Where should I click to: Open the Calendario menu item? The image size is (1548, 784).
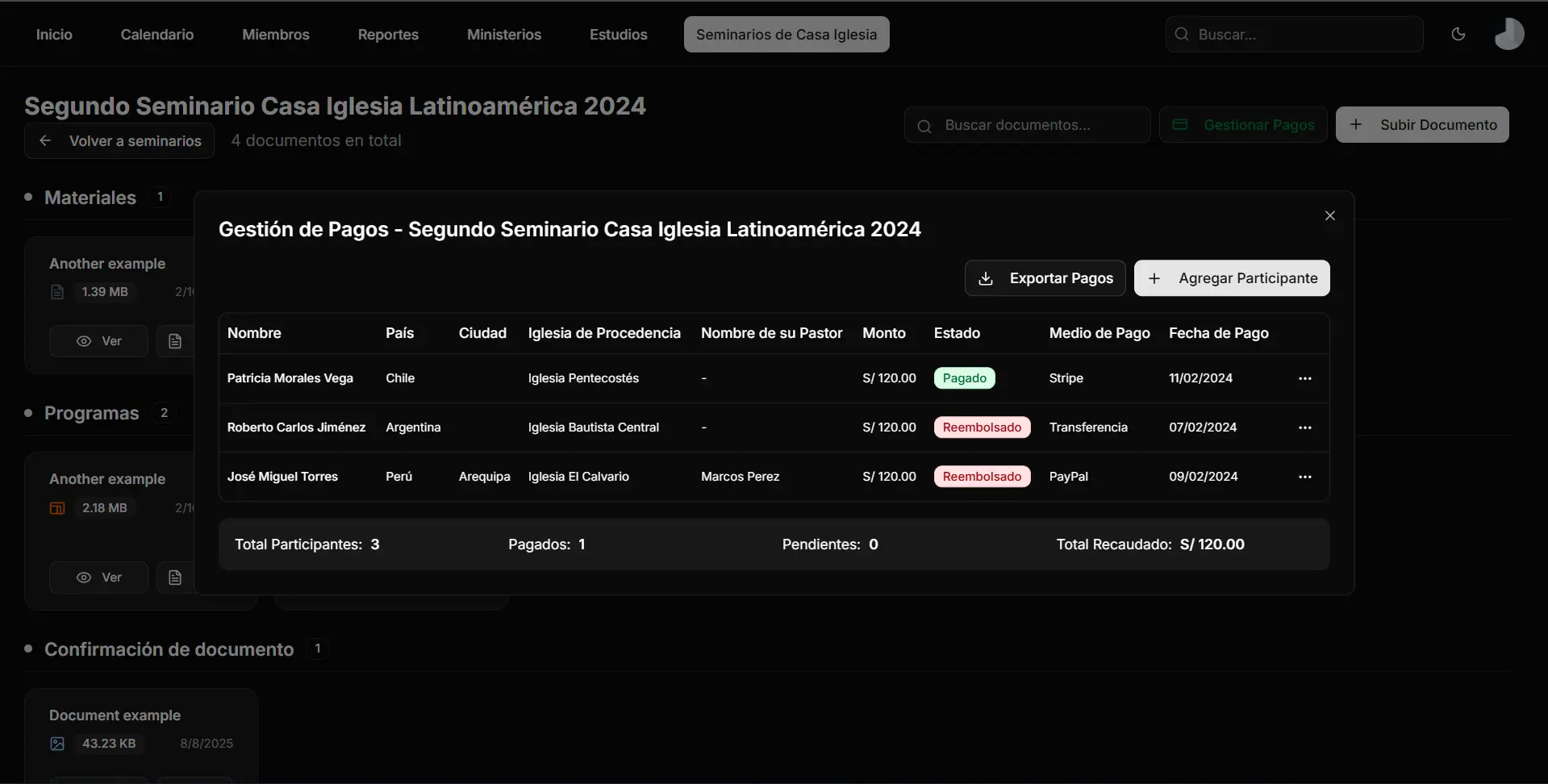click(x=157, y=35)
